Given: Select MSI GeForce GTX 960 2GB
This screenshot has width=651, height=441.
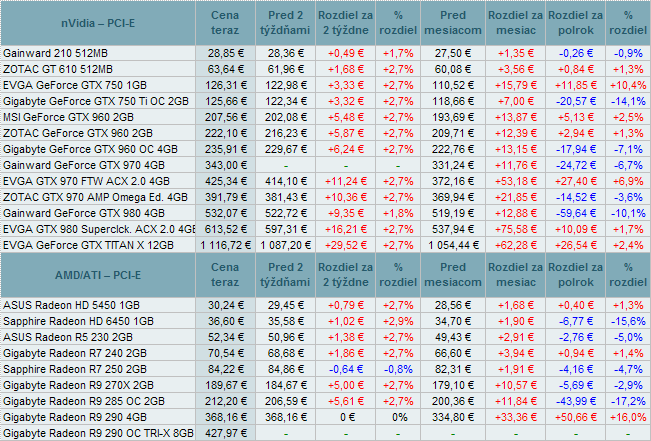Looking at the screenshot, I should [68, 117].
